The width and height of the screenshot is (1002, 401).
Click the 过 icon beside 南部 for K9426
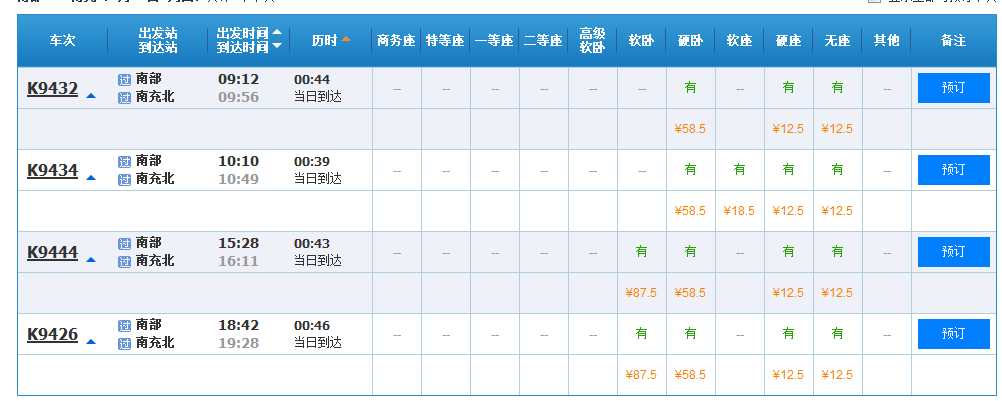124,325
